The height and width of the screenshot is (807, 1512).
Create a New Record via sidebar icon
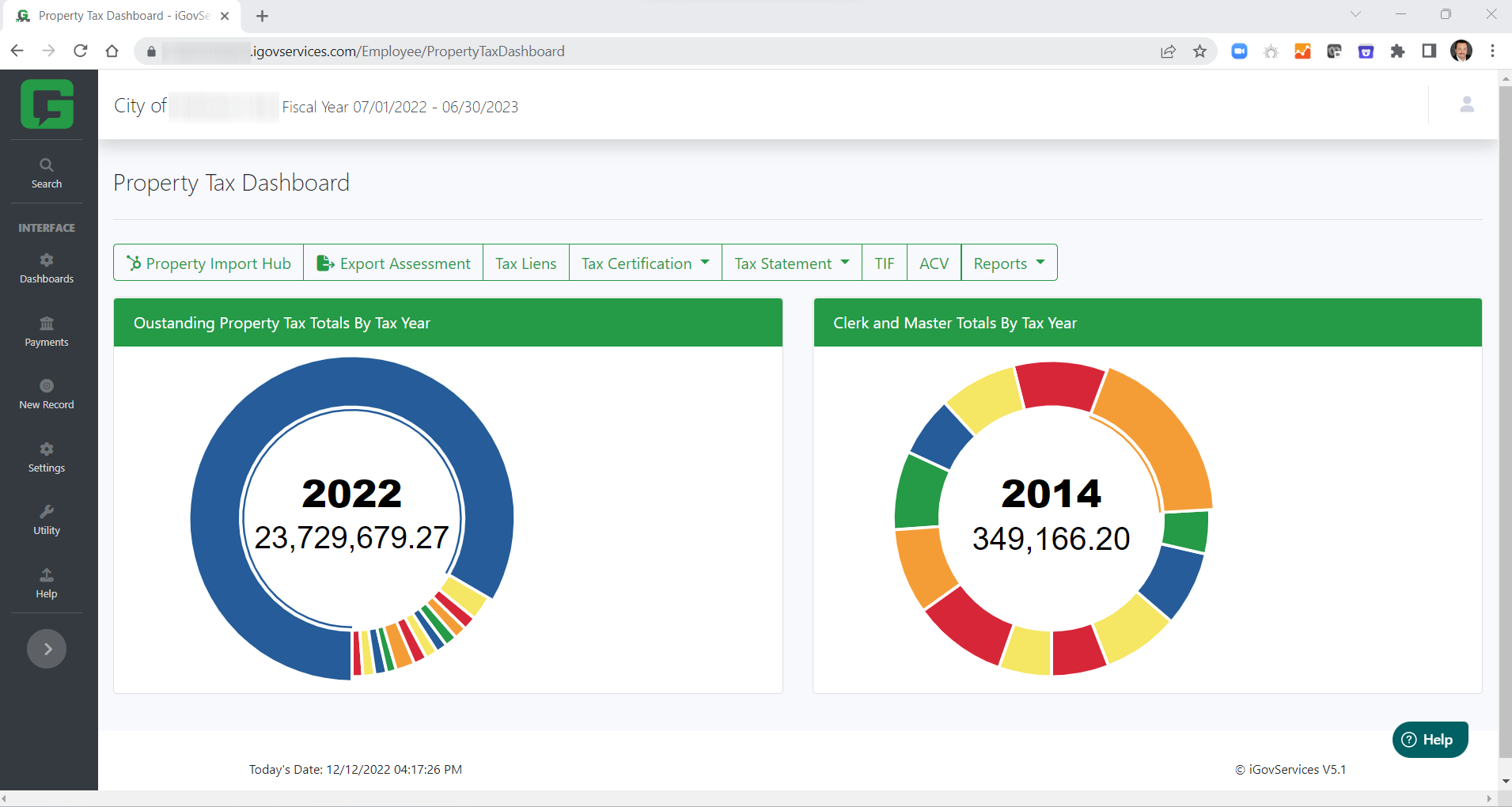[x=46, y=393]
